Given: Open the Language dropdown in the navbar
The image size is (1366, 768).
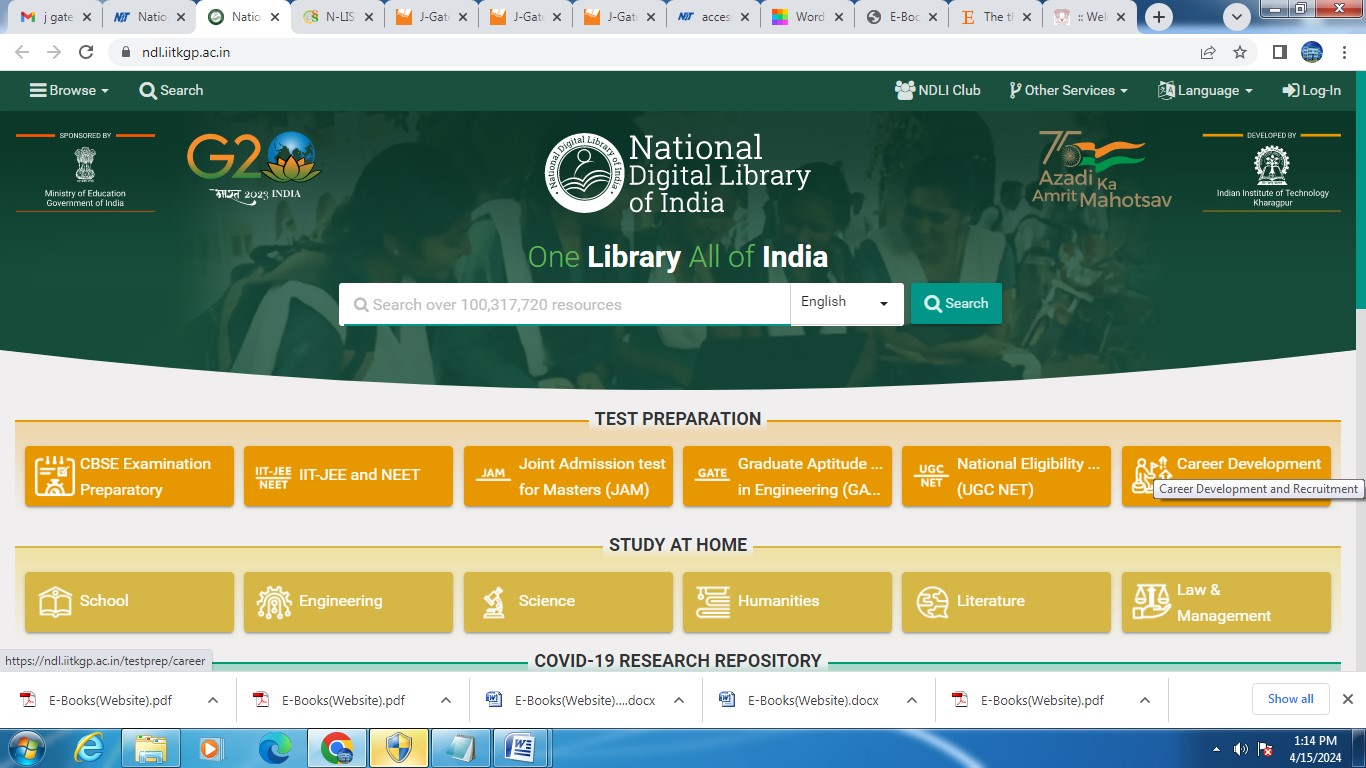Looking at the screenshot, I should point(1205,90).
